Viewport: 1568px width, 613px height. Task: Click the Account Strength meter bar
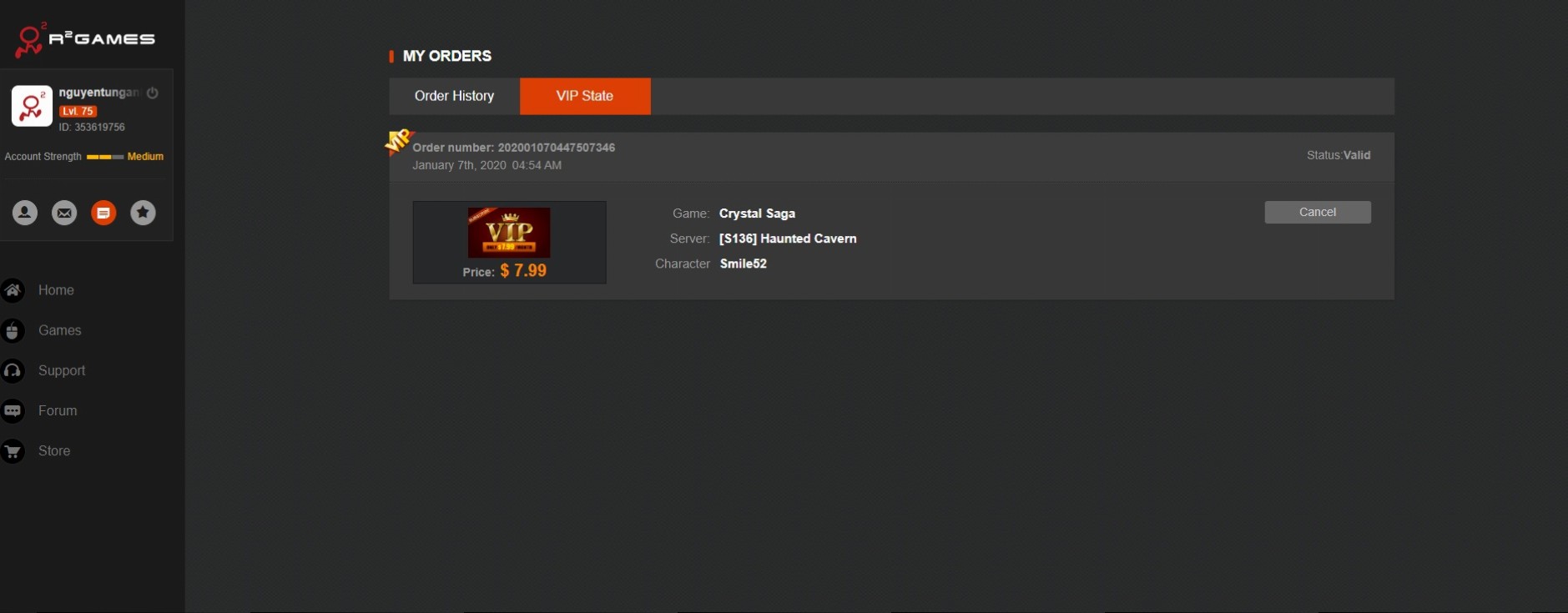pos(104,157)
